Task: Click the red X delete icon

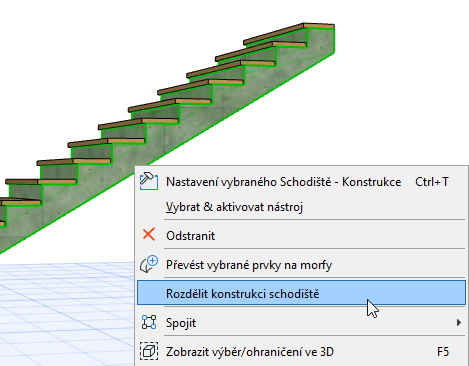Action: pyautogui.click(x=149, y=234)
